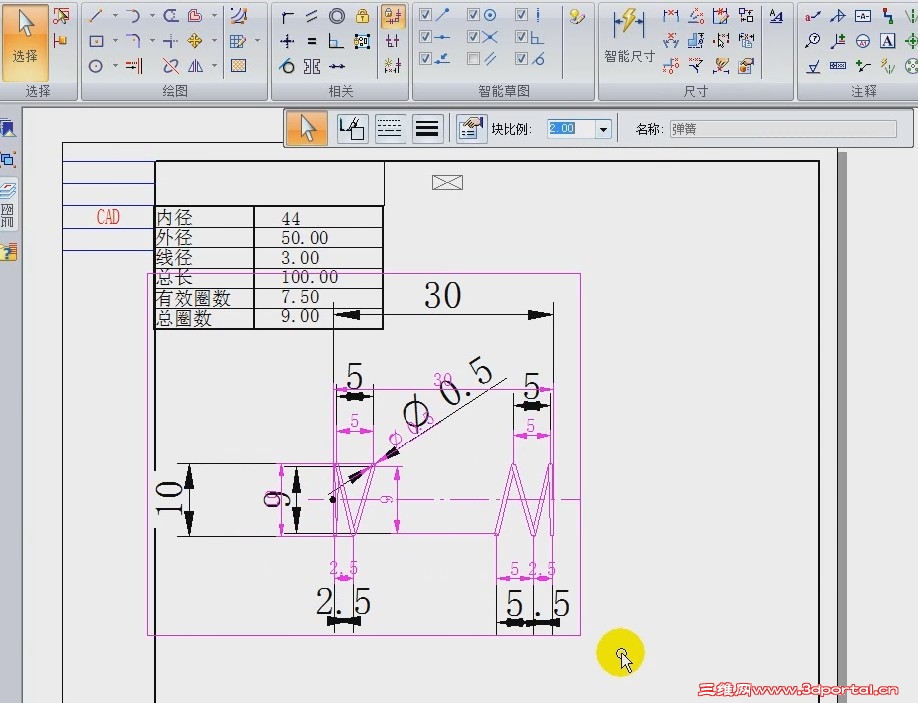
Task: Enable the unchecked Parallel IntelliSketch checkbox
Action: click(x=474, y=59)
